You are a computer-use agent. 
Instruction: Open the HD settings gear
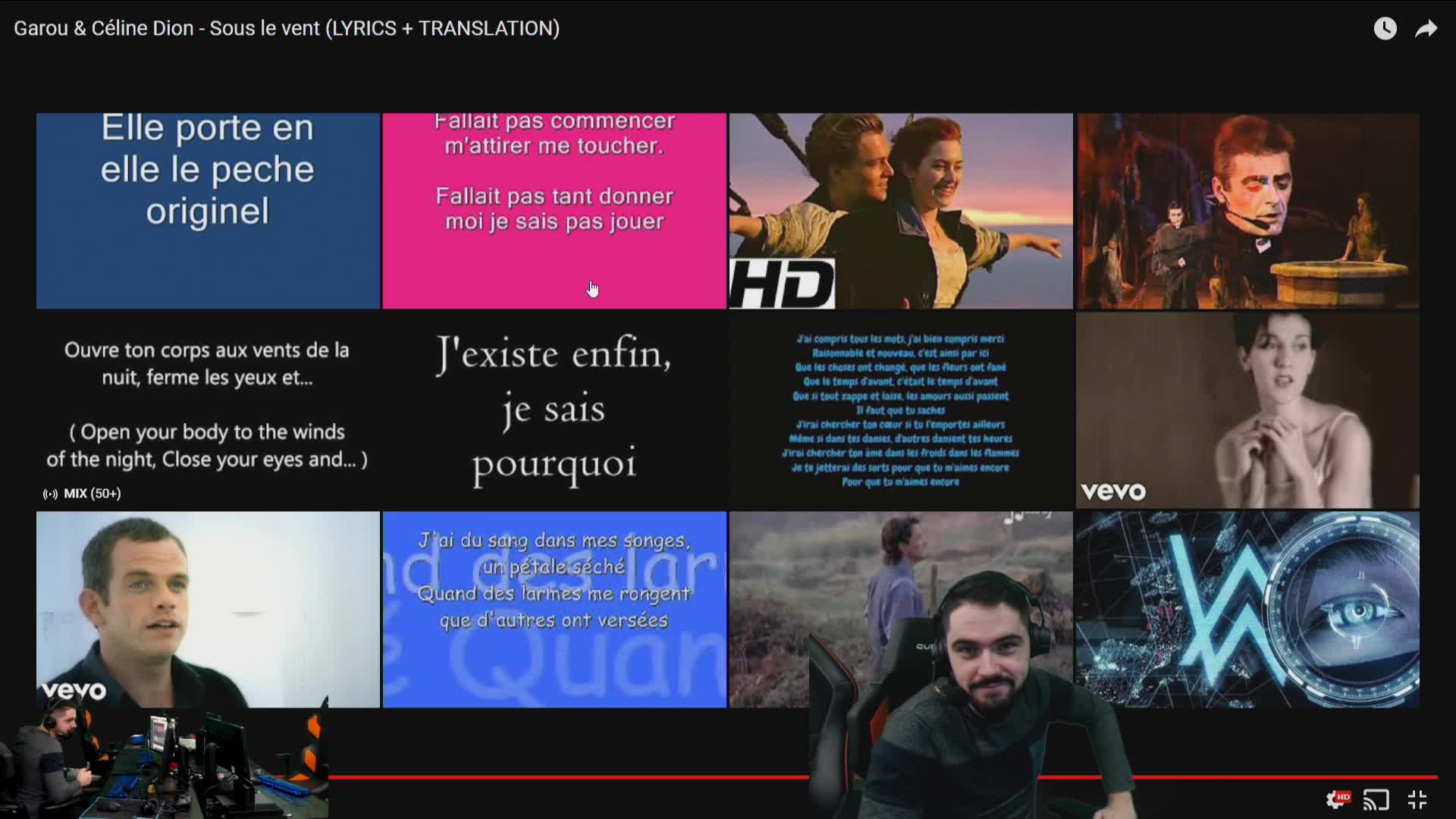[x=1338, y=799]
